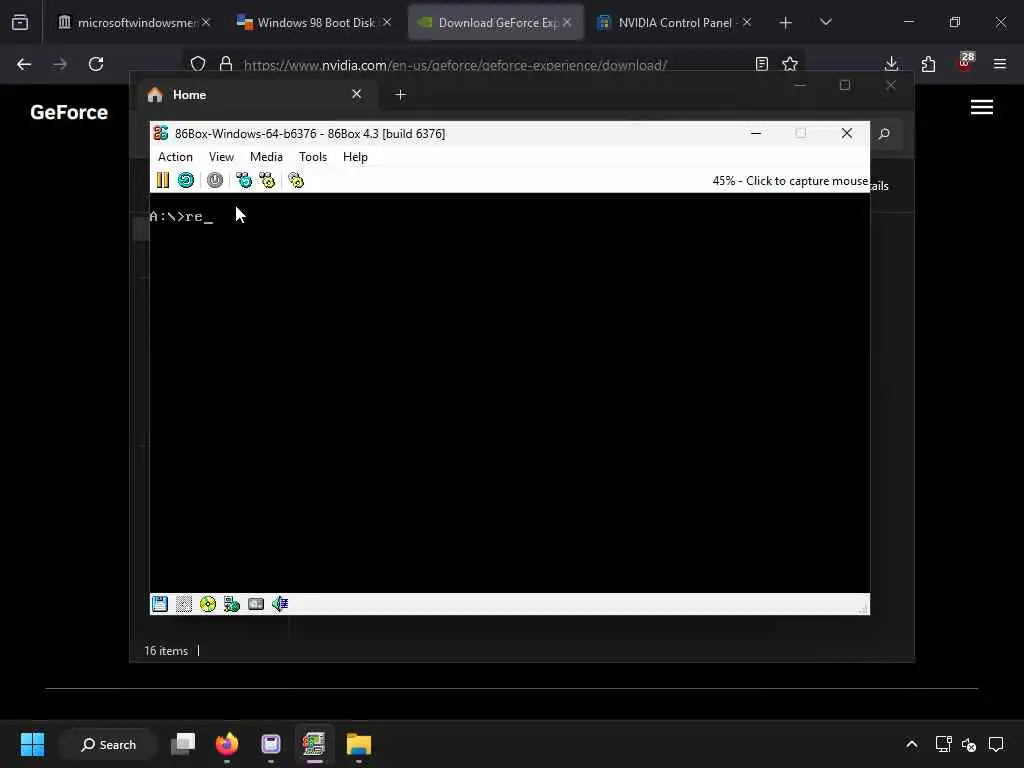Click the tray network display icon
Screen dimensions: 1024x768
(943, 744)
